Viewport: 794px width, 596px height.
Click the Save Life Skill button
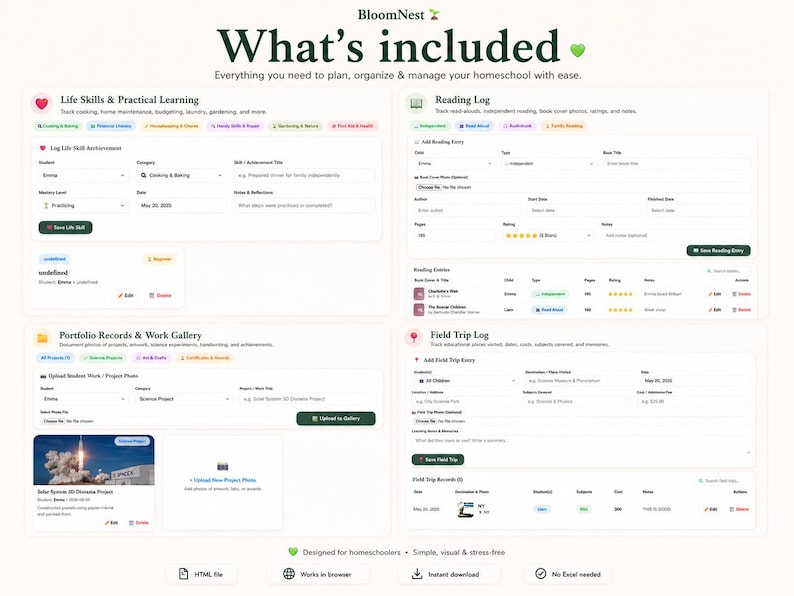(x=65, y=228)
